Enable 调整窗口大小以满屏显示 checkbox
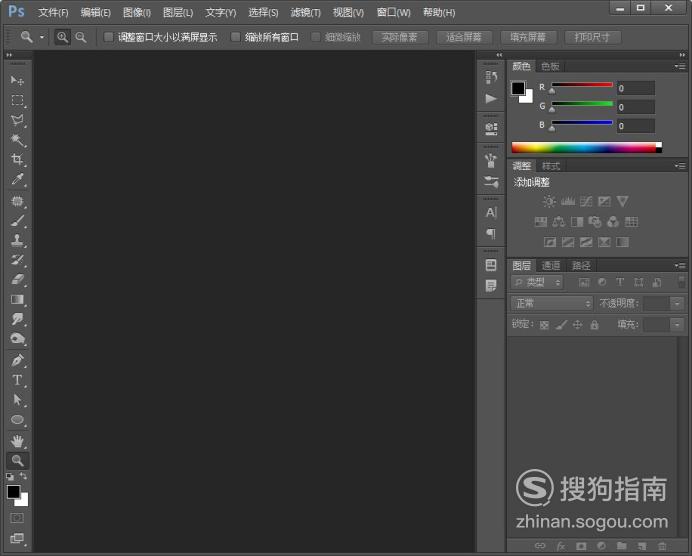 pos(108,37)
